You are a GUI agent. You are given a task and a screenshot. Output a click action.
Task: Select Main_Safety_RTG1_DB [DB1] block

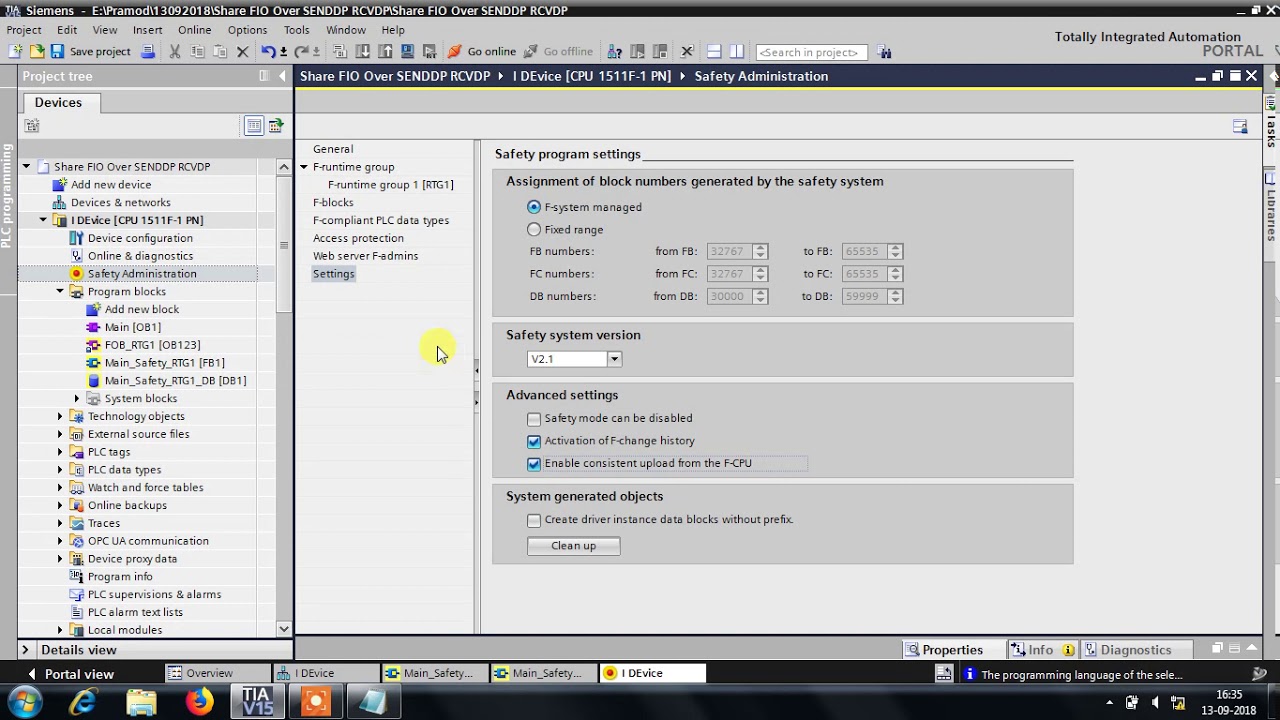tap(175, 381)
